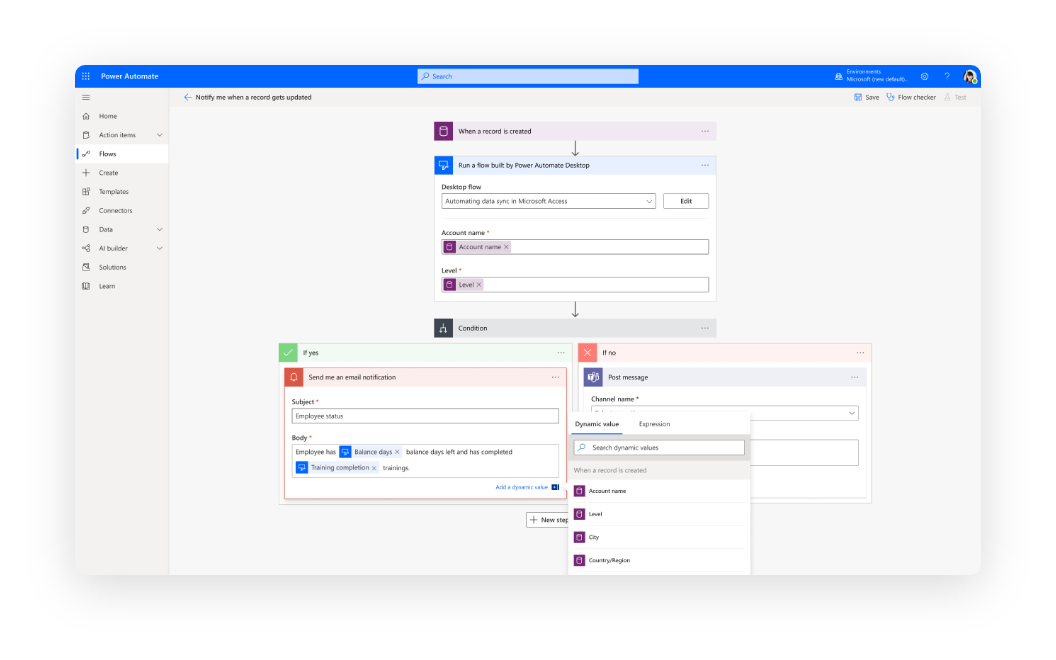Click the Search dynamic values box
This screenshot has width=1056, height=660.
pyautogui.click(x=659, y=447)
